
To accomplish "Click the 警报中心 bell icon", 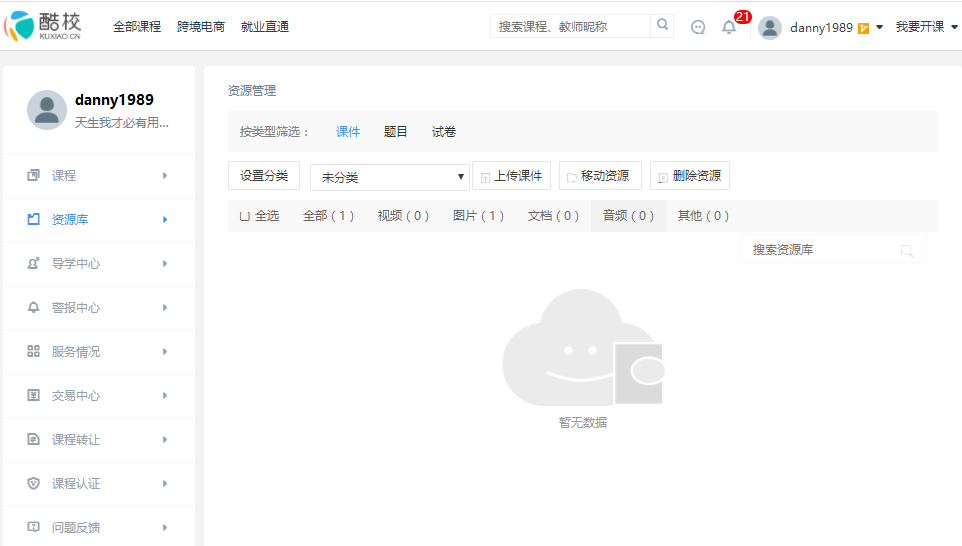I will coord(33,307).
